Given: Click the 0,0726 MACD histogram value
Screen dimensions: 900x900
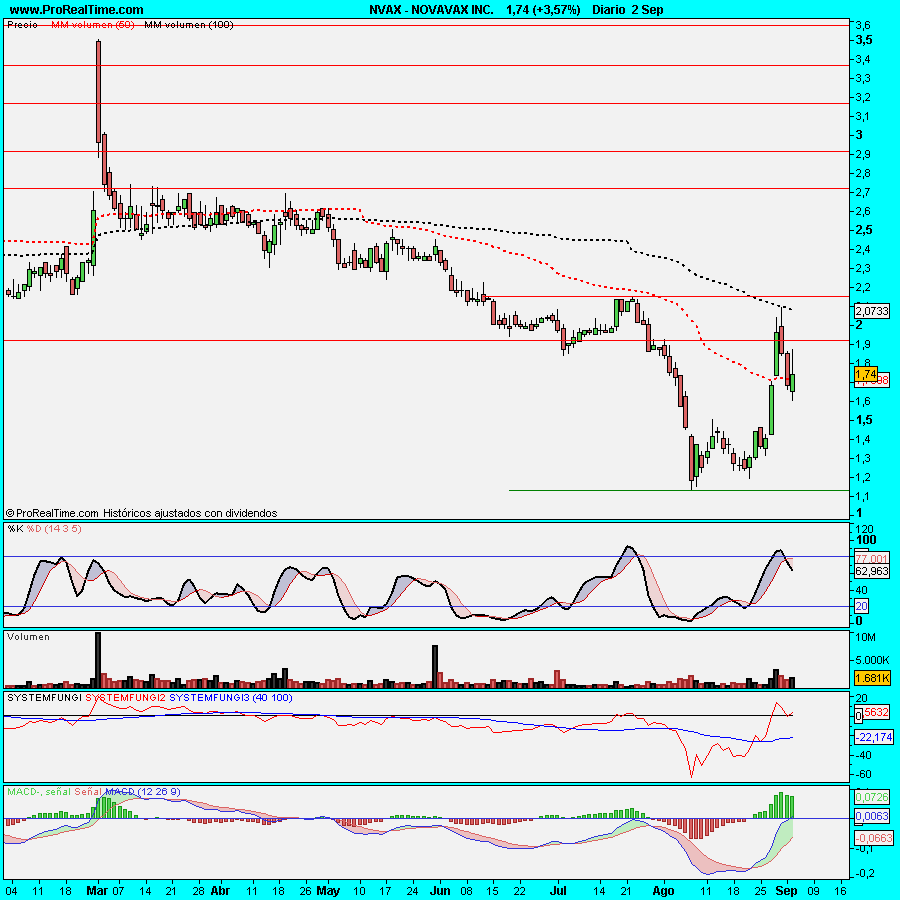Looking at the screenshot, I should [872, 797].
